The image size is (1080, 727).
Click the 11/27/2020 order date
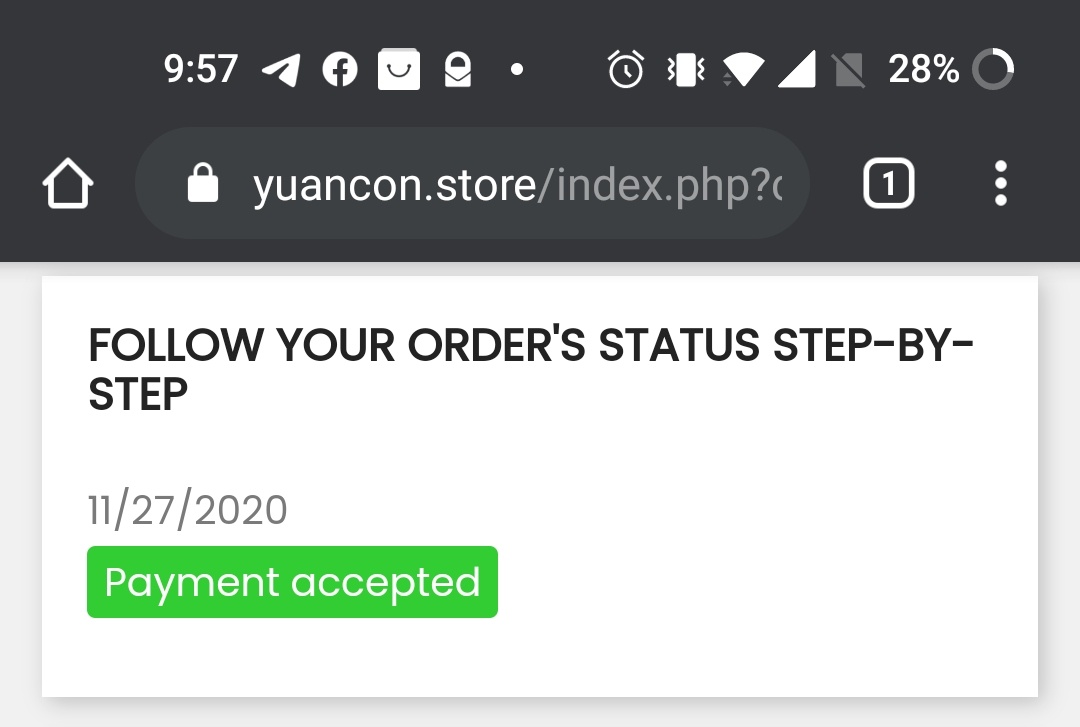[188, 510]
